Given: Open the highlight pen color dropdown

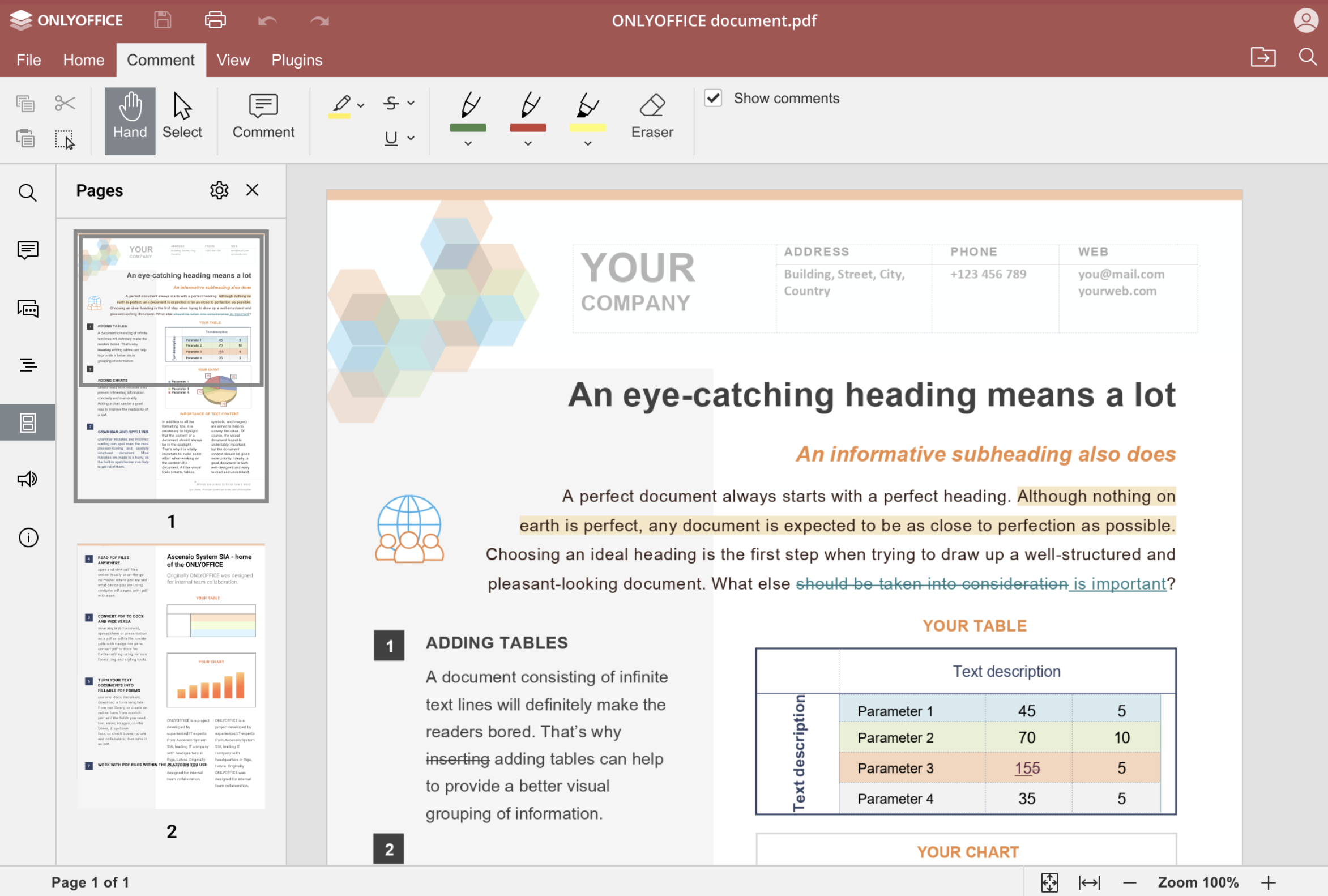Looking at the screenshot, I should [361, 104].
